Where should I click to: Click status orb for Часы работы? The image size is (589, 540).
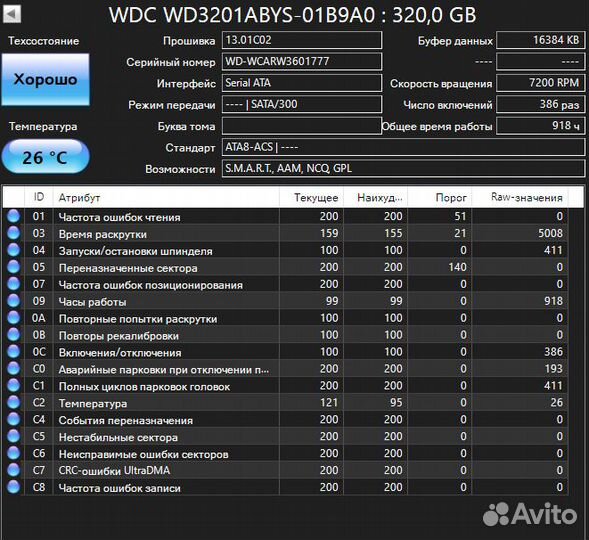(x=14, y=301)
